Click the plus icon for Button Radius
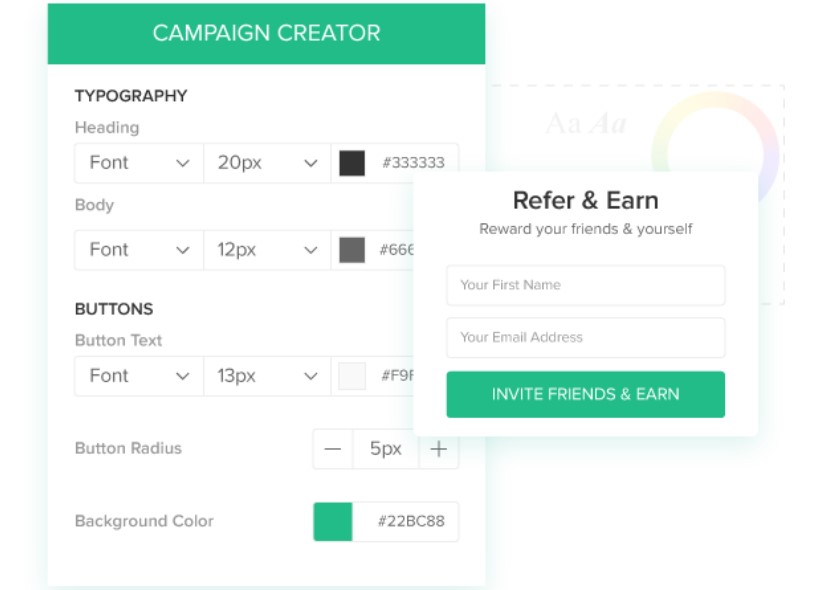This screenshot has width=819, height=590. point(439,449)
